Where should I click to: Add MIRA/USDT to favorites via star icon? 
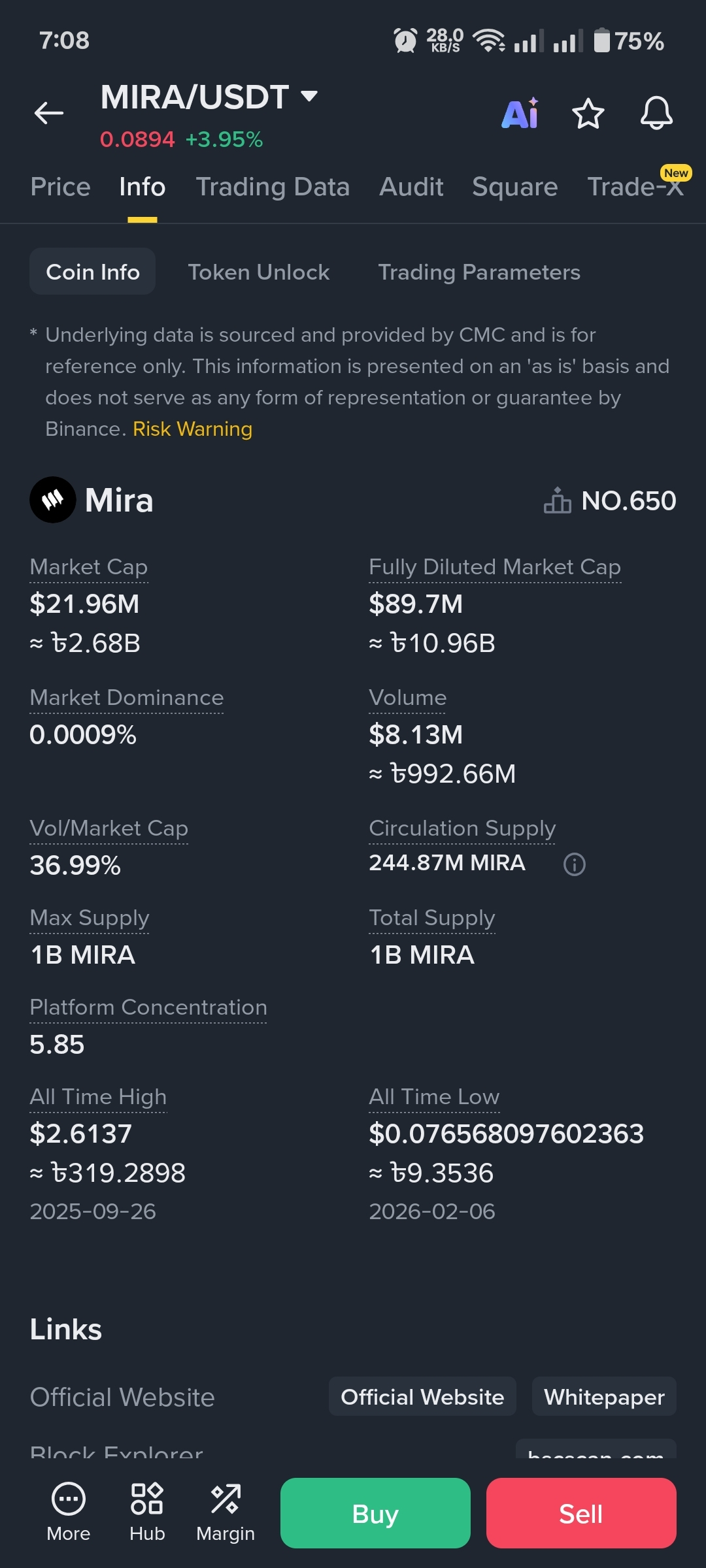click(588, 114)
